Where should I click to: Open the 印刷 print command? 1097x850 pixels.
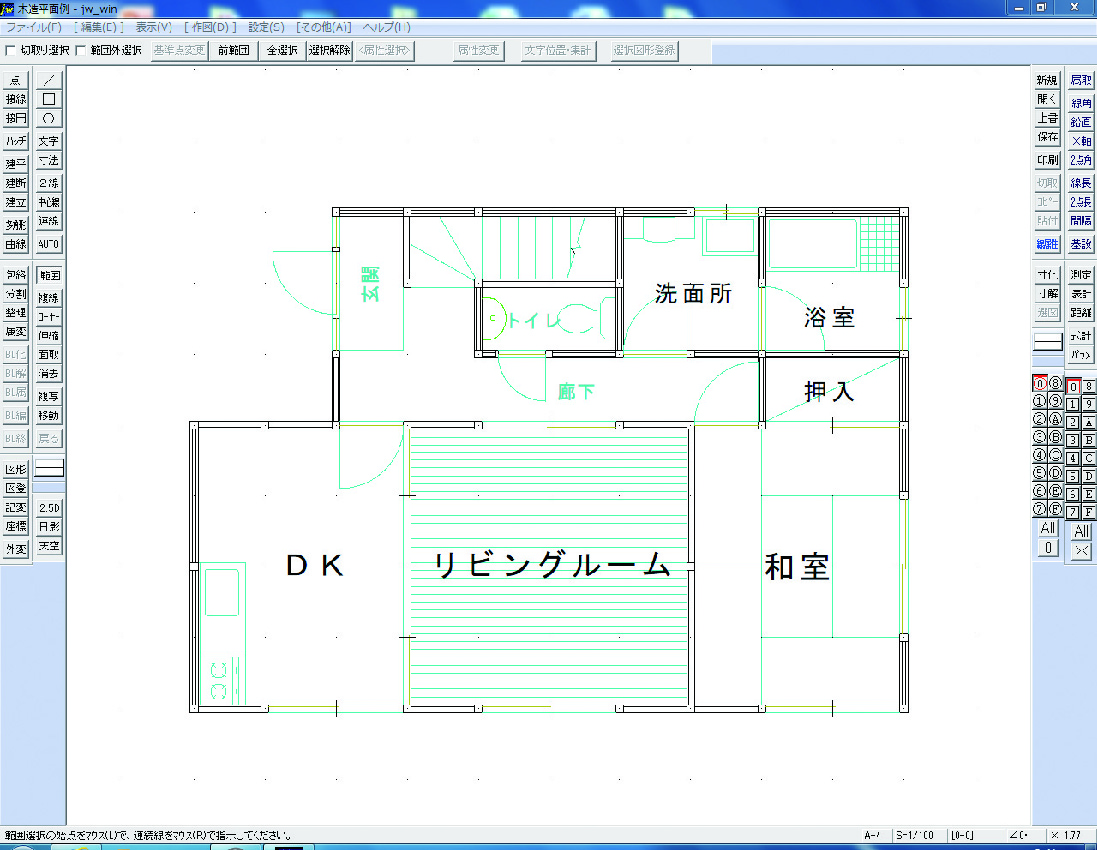click(1047, 161)
